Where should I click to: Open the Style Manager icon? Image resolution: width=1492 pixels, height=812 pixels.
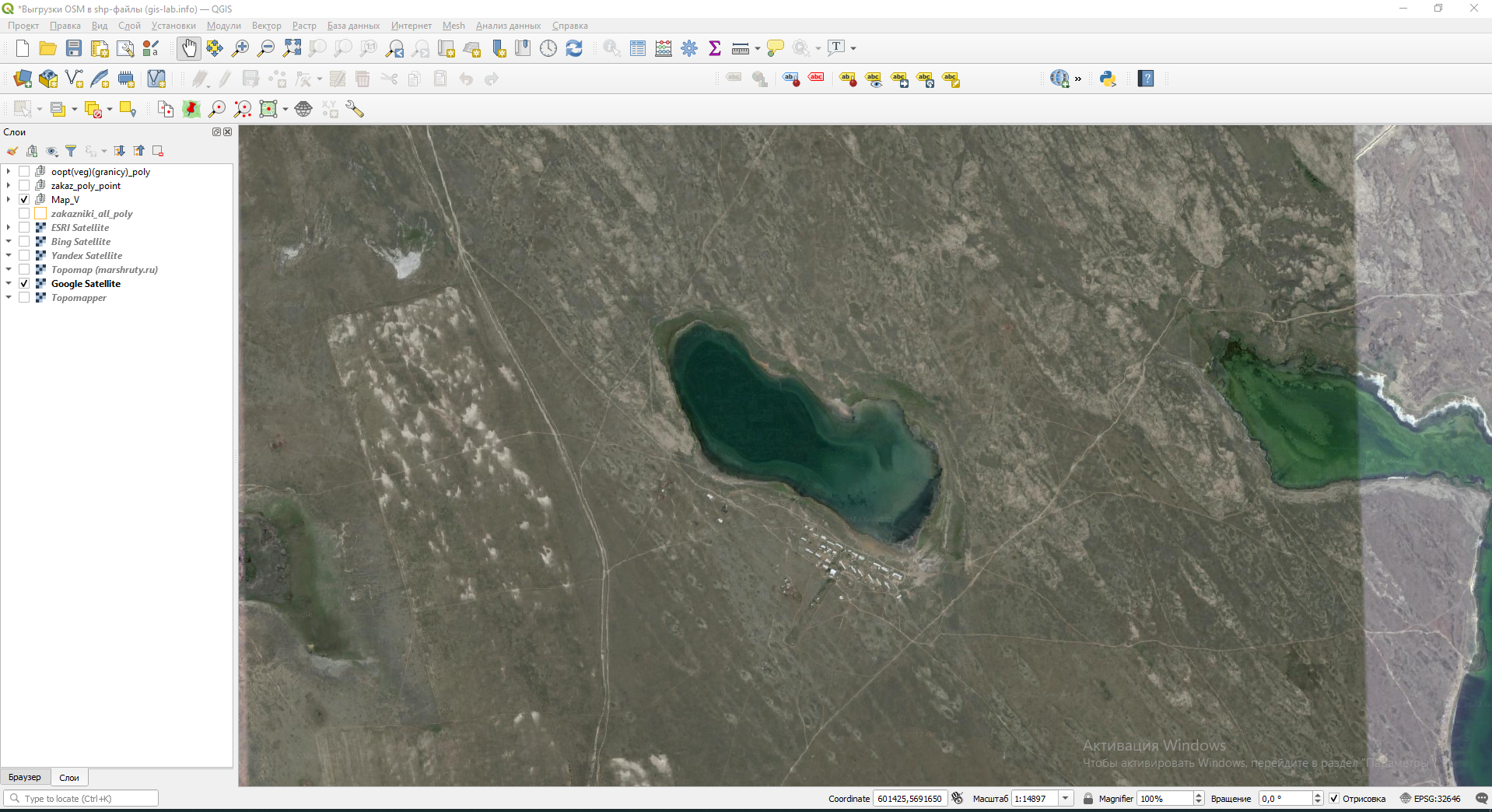point(151,48)
